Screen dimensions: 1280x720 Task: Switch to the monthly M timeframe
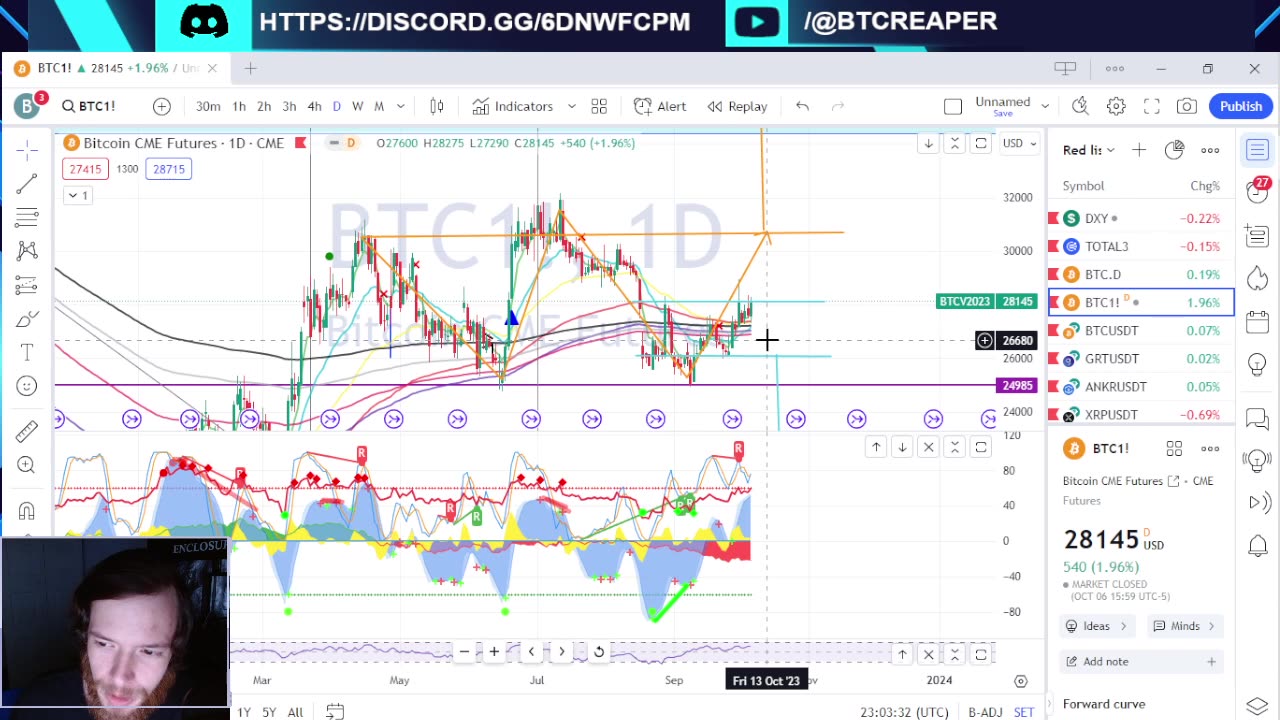[x=379, y=106]
